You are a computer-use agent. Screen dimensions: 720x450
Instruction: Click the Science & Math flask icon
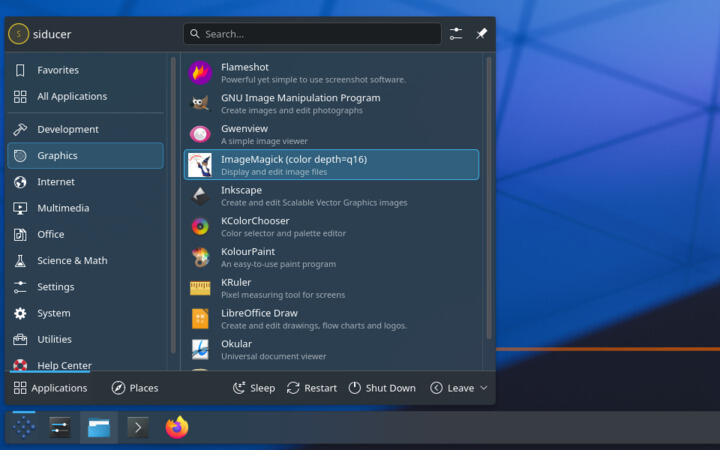tap(20, 261)
